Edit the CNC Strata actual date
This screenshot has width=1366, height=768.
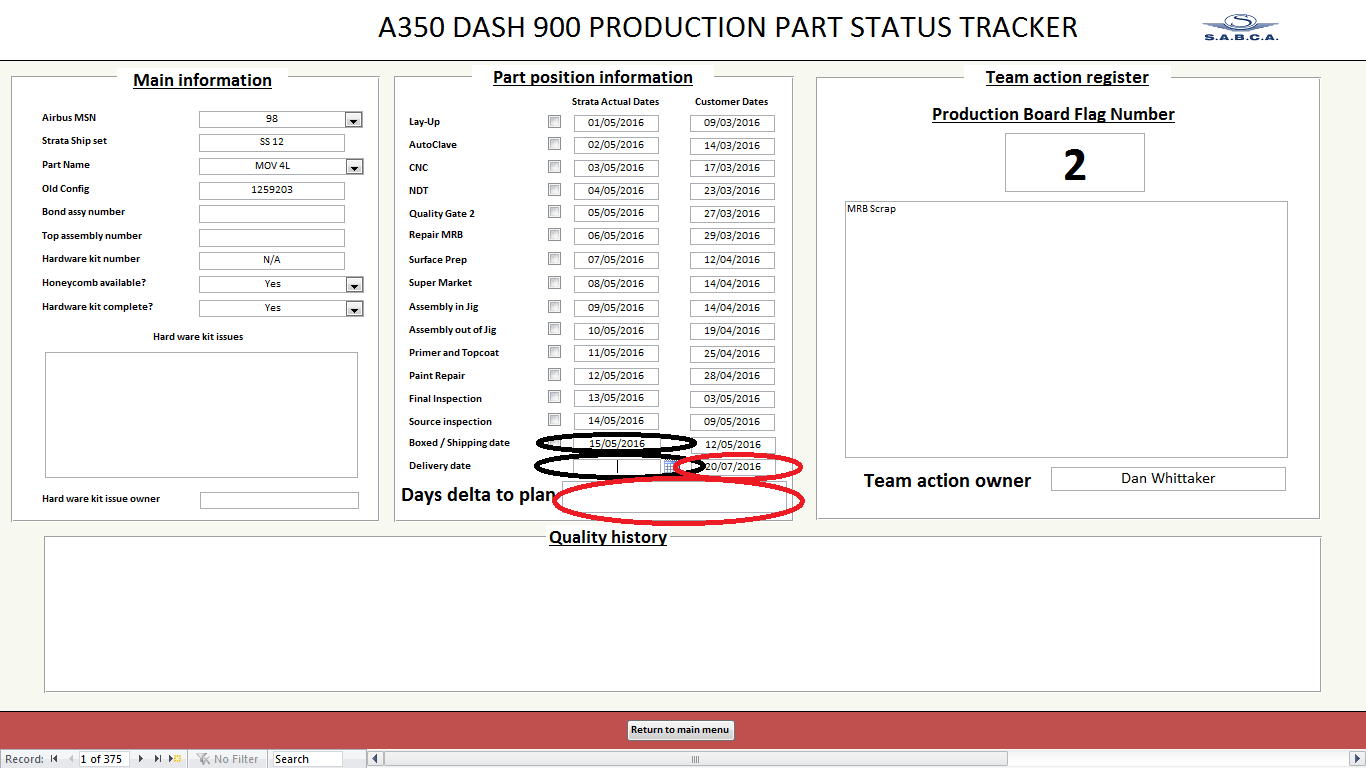[616, 168]
